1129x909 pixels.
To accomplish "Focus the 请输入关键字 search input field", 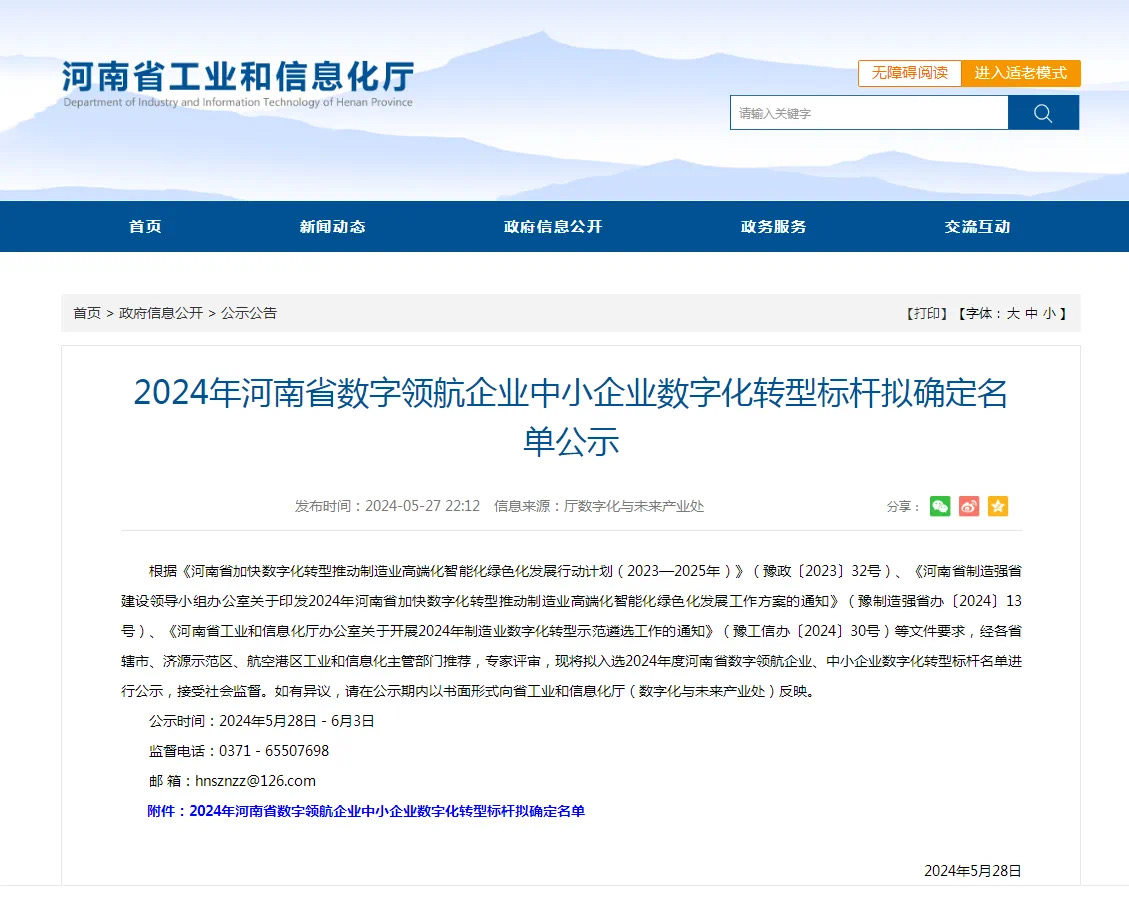I will click(868, 113).
